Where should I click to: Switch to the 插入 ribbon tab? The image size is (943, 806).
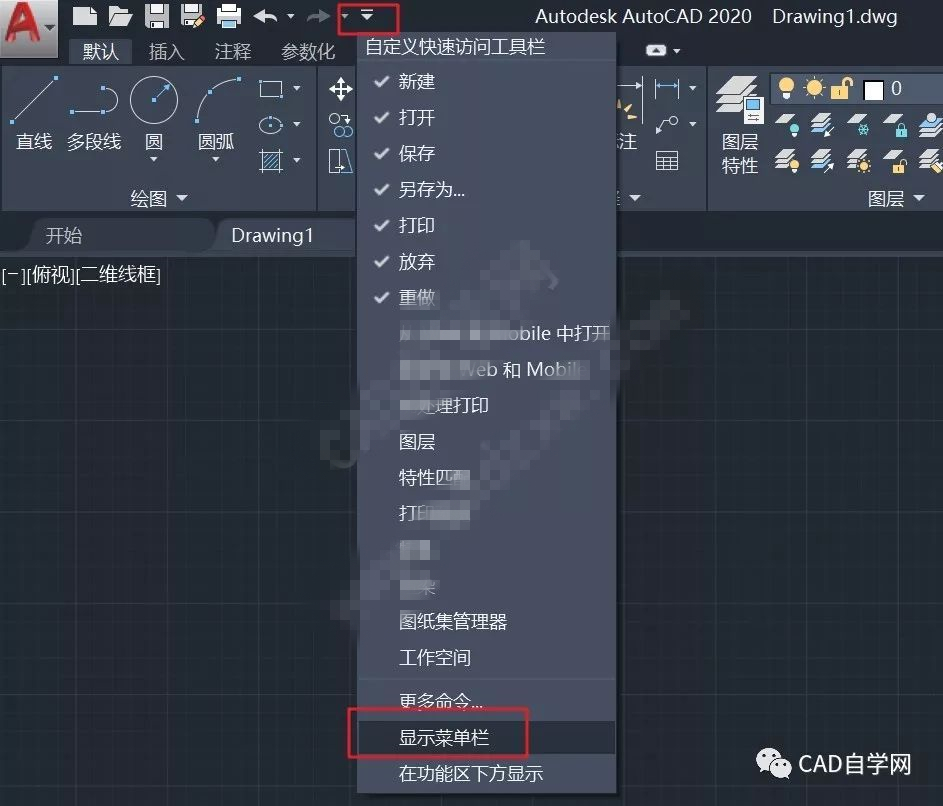click(167, 51)
